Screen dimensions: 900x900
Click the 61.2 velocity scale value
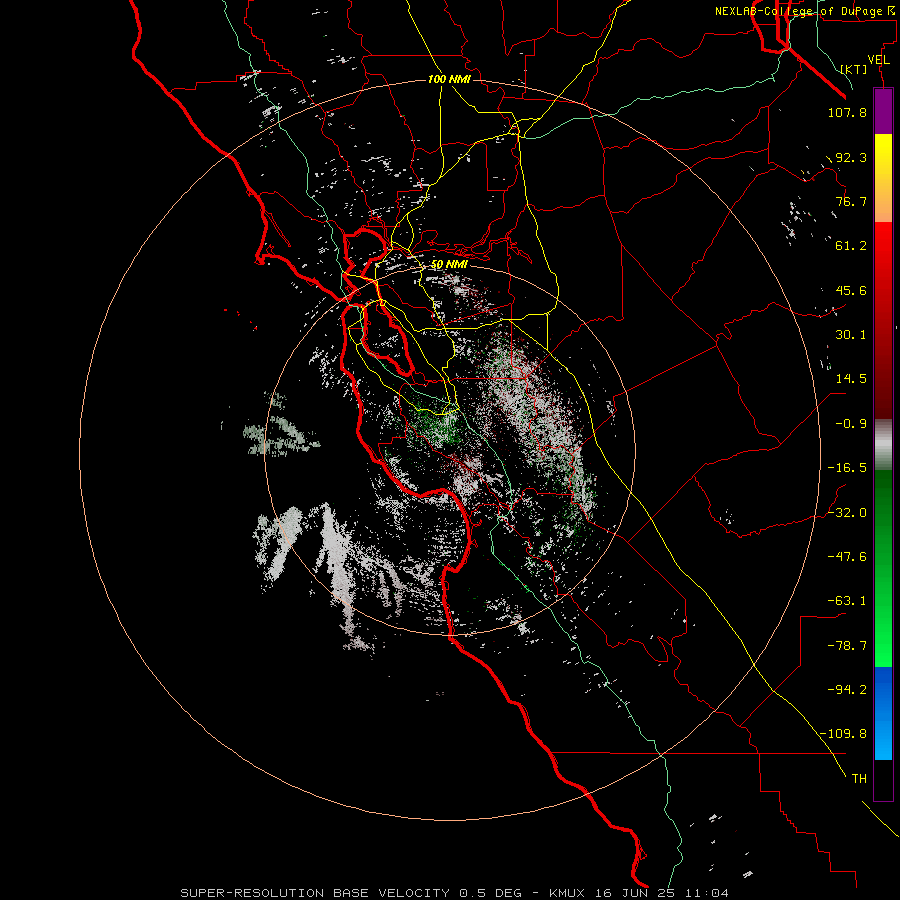coord(851,246)
